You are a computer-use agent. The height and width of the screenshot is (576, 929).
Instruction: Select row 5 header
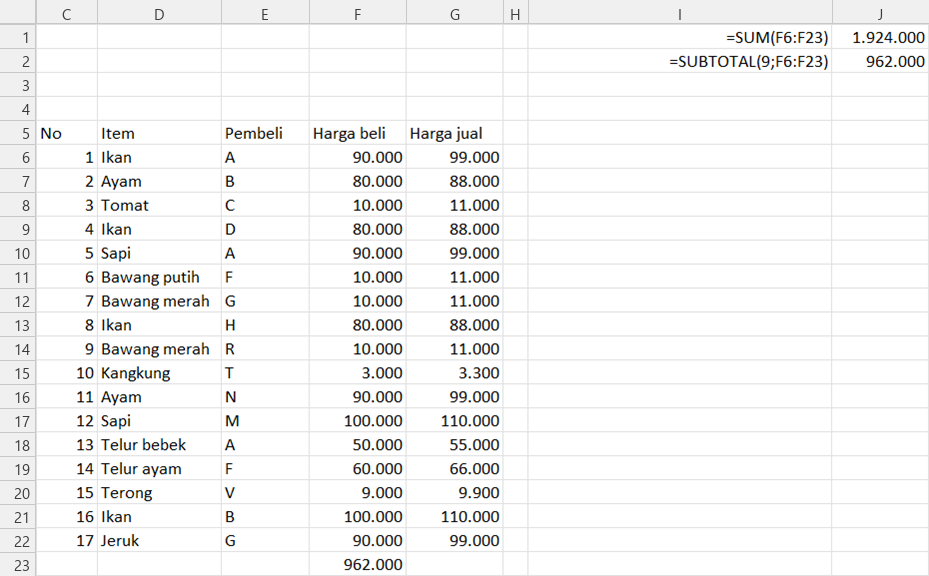[x=18, y=133]
